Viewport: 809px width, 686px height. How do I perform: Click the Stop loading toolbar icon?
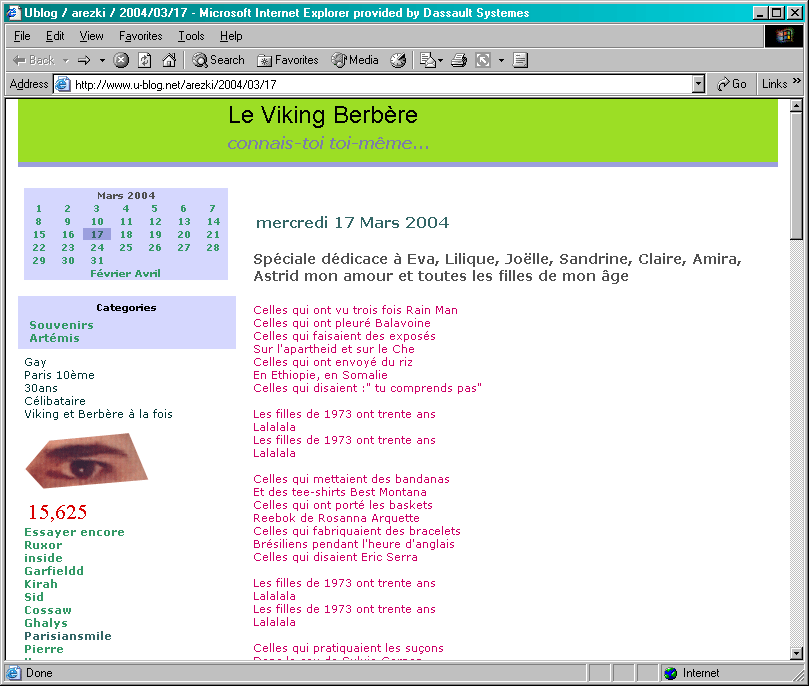[x=121, y=60]
